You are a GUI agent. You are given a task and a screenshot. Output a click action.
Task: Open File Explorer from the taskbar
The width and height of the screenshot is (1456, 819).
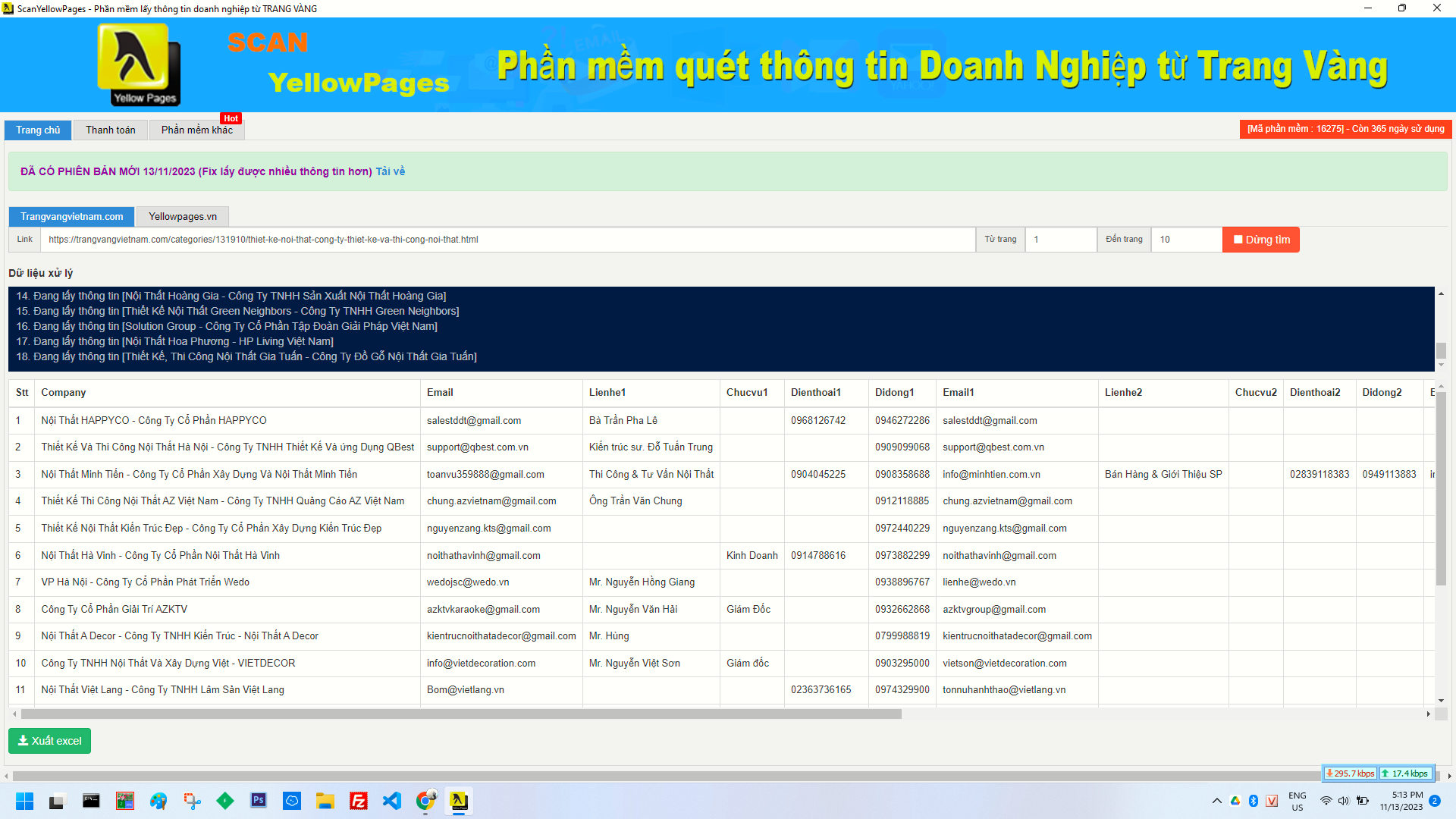coord(325,801)
